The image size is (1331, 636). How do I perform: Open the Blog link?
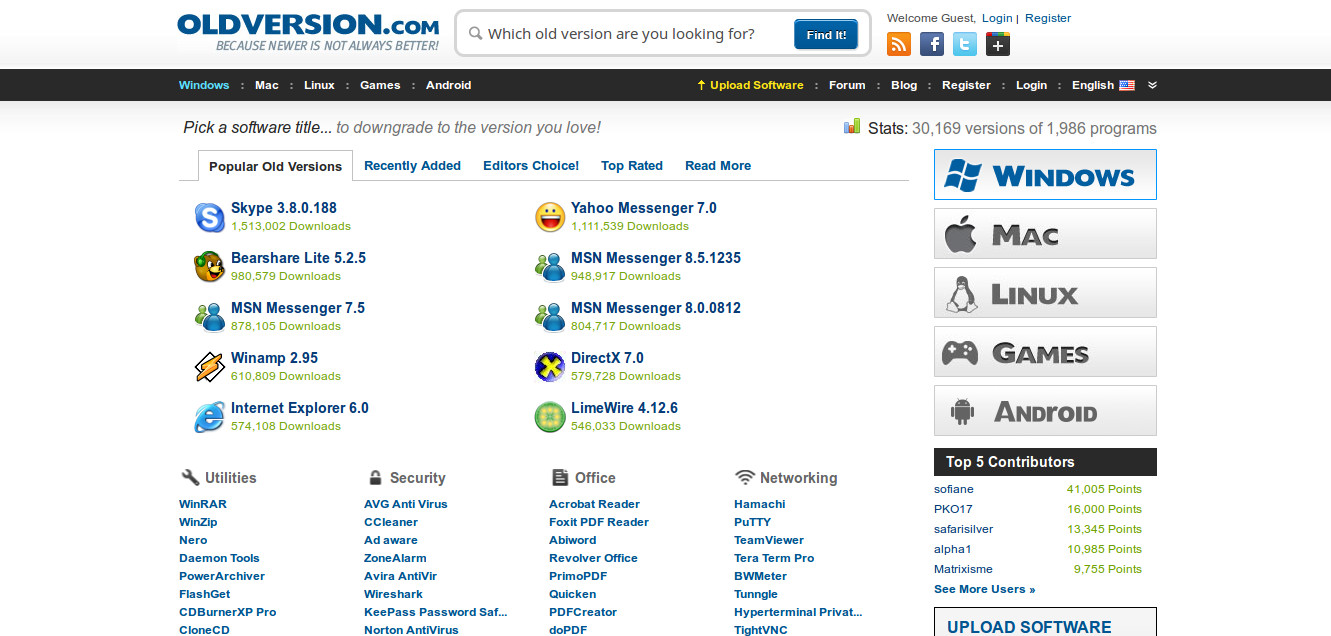(x=904, y=85)
